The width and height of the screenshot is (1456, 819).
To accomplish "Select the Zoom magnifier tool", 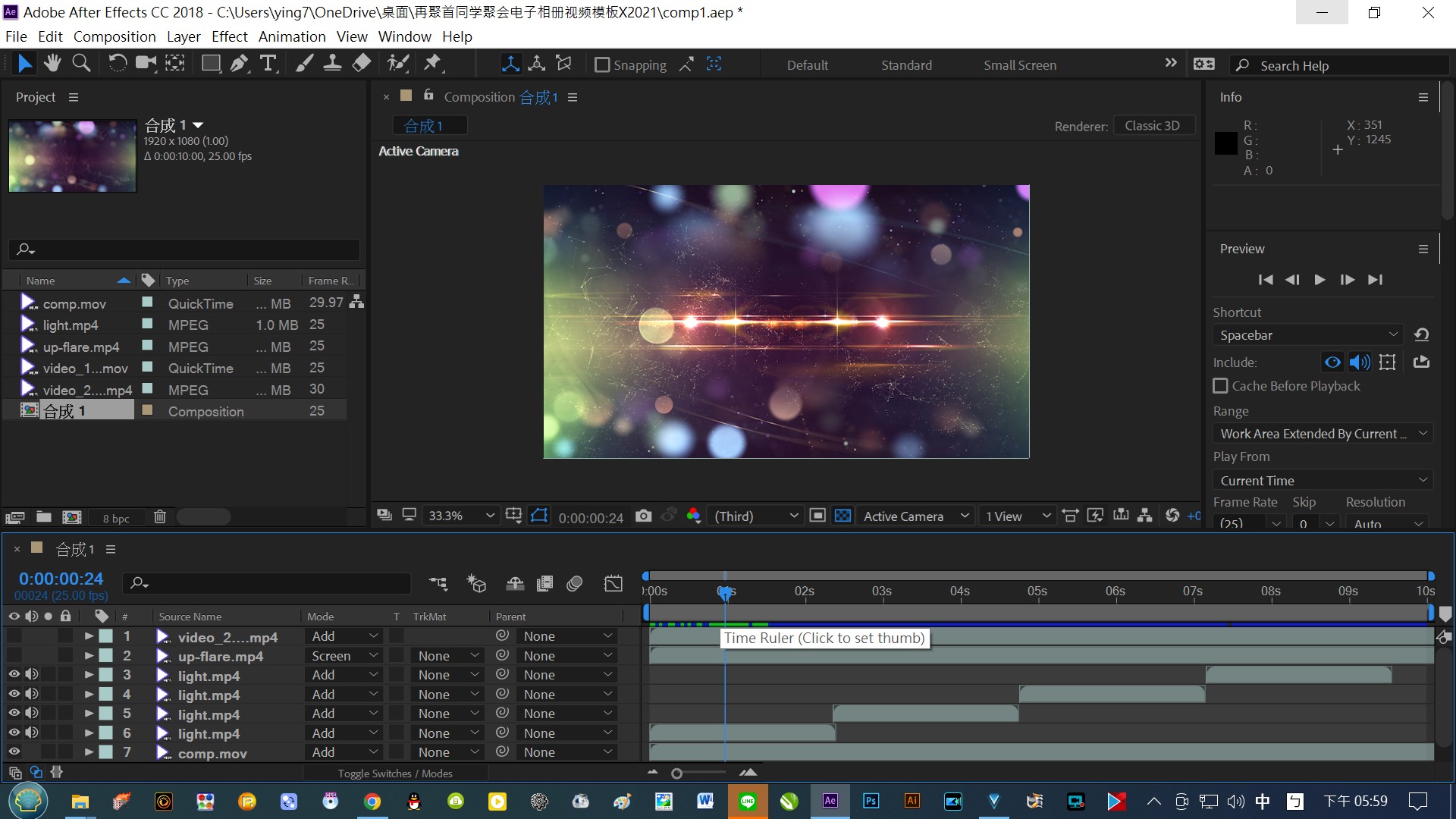I will click(x=81, y=64).
